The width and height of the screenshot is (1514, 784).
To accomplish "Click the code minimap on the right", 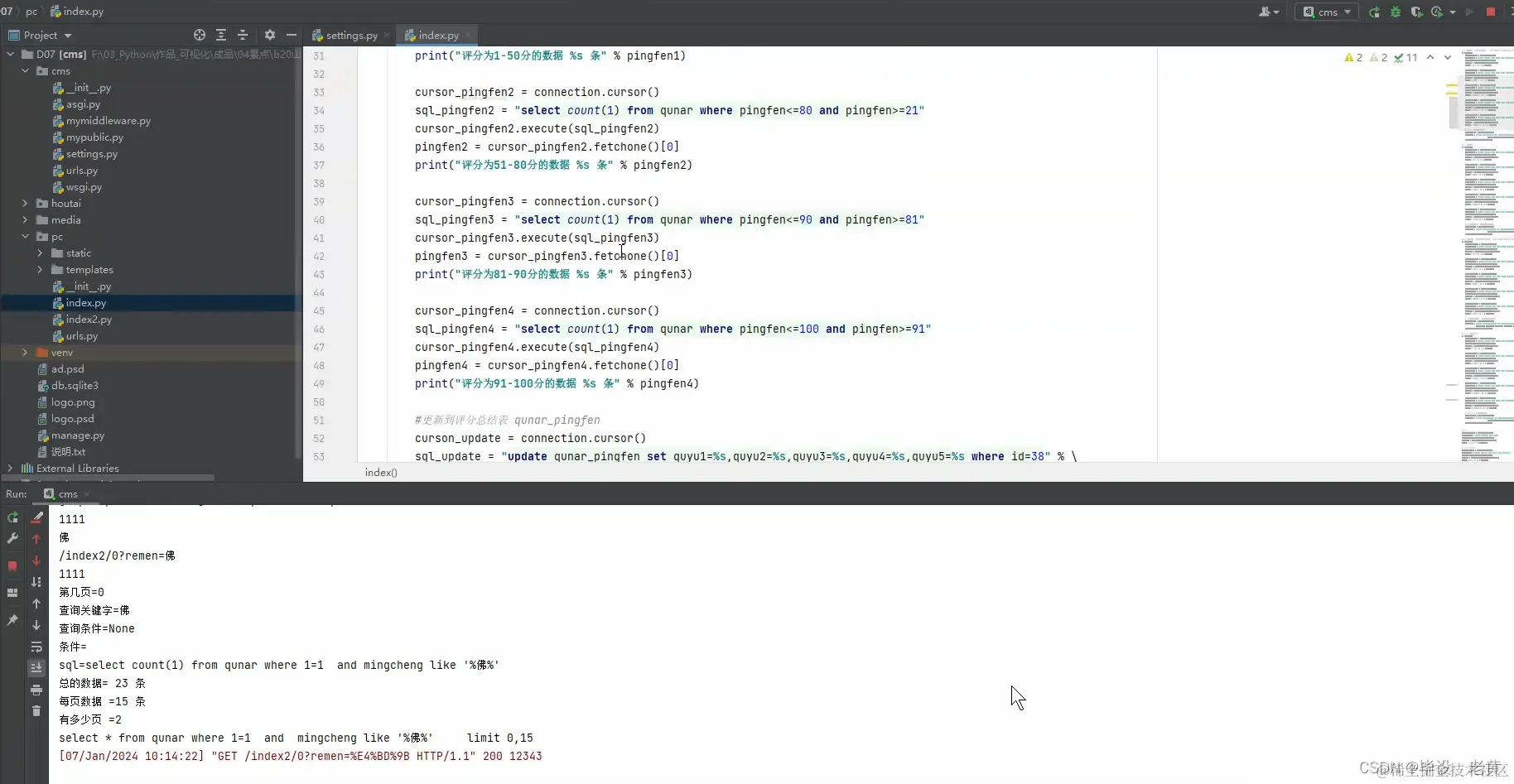I will click(1487, 254).
